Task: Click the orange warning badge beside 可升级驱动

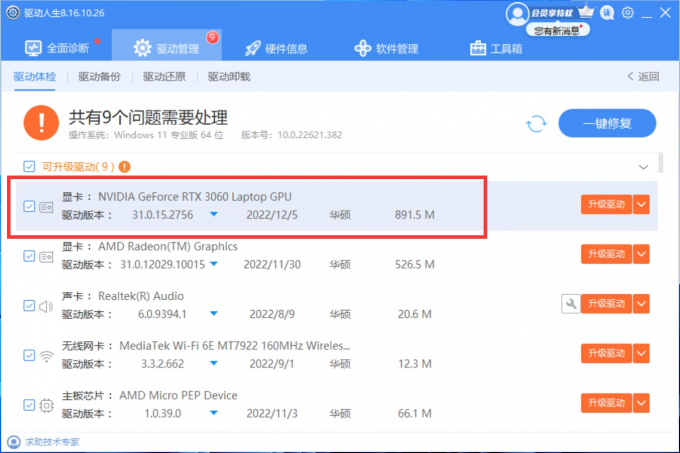Action: click(124, 167)
